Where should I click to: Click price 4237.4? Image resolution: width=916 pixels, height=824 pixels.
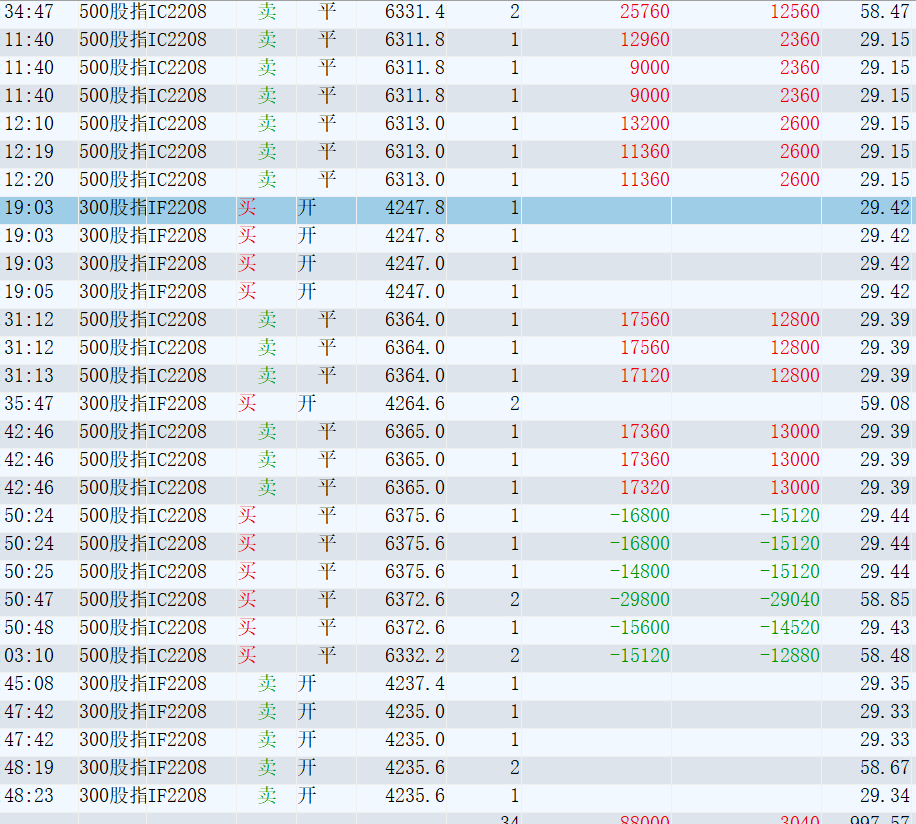pos(414,684)
